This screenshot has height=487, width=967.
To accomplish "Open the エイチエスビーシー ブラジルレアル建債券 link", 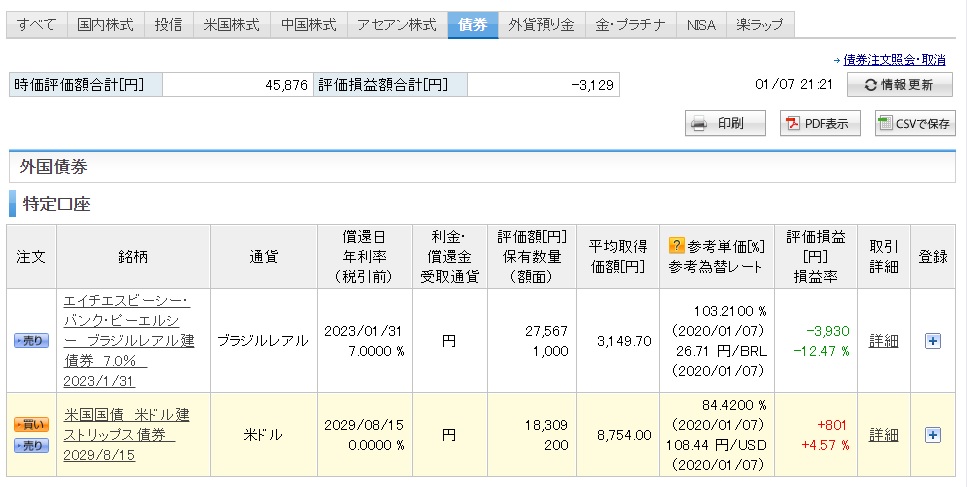I will (x=128, y=341).
